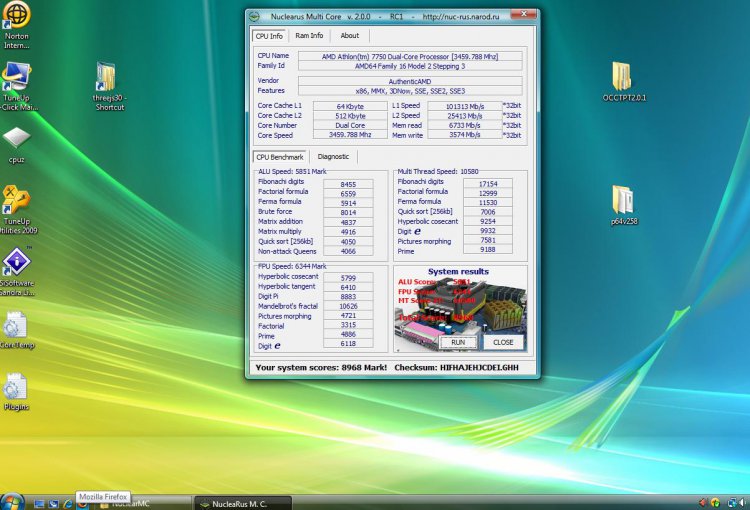The image size is (750, 510).
Task: Click FPU Factorial score 3315
Action: [x=348, y=325]
